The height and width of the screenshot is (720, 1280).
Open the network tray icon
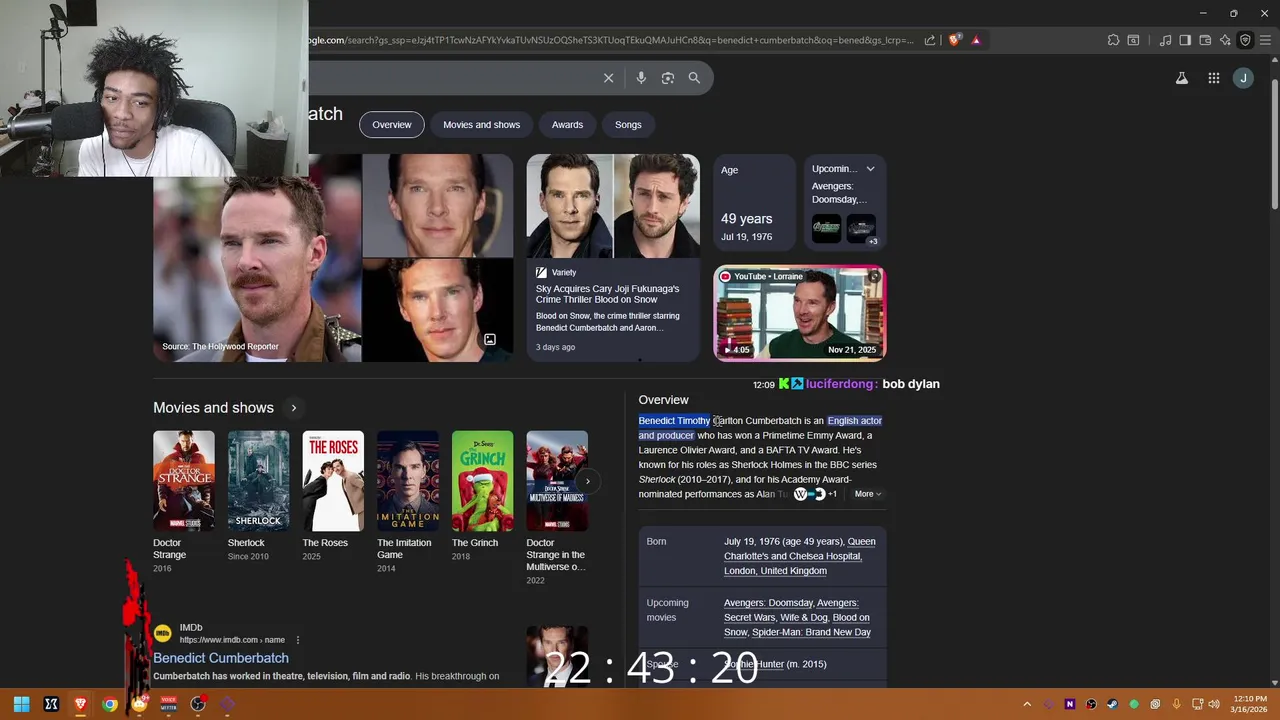click(1198, 704)
